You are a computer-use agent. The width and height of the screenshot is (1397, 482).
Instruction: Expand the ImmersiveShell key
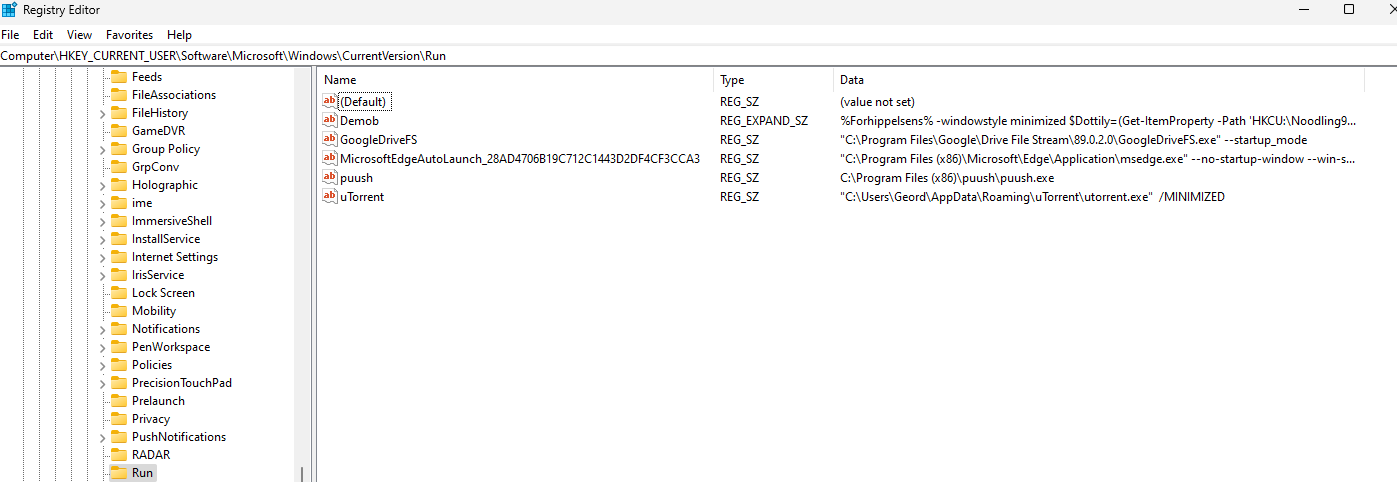point(102,222)
